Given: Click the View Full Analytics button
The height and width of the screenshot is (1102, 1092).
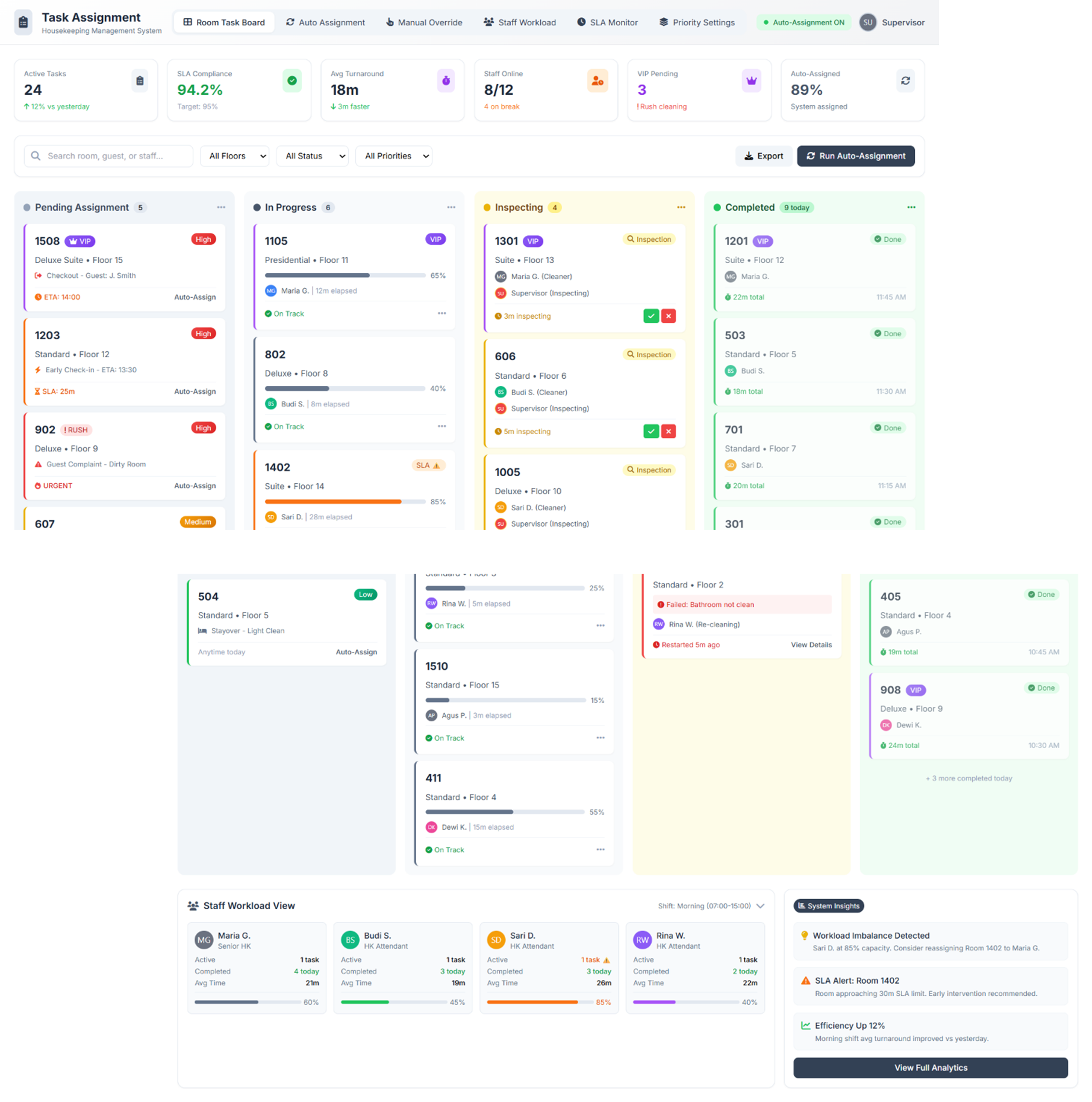Looking at the screenshot, I should [930, 1068].
